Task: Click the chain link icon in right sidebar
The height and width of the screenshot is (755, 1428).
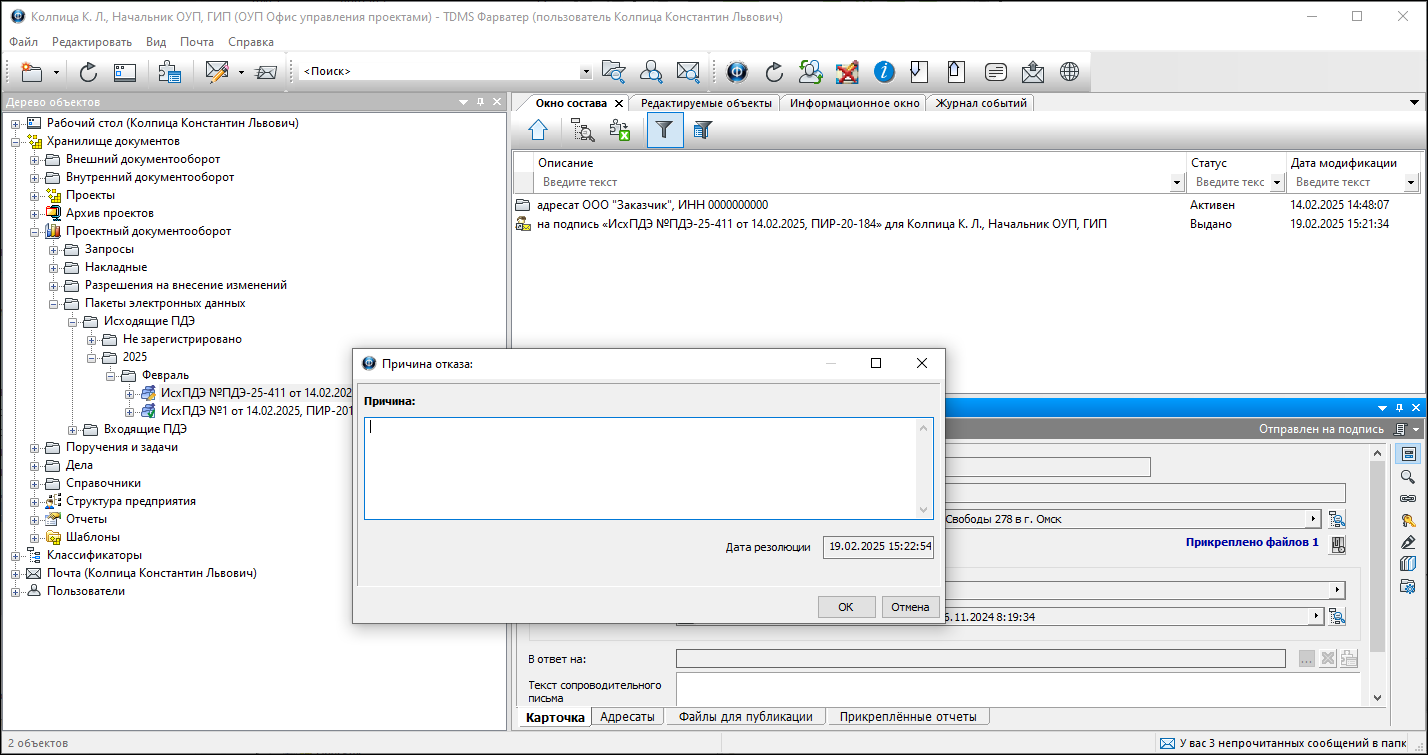Action: 1408,498
